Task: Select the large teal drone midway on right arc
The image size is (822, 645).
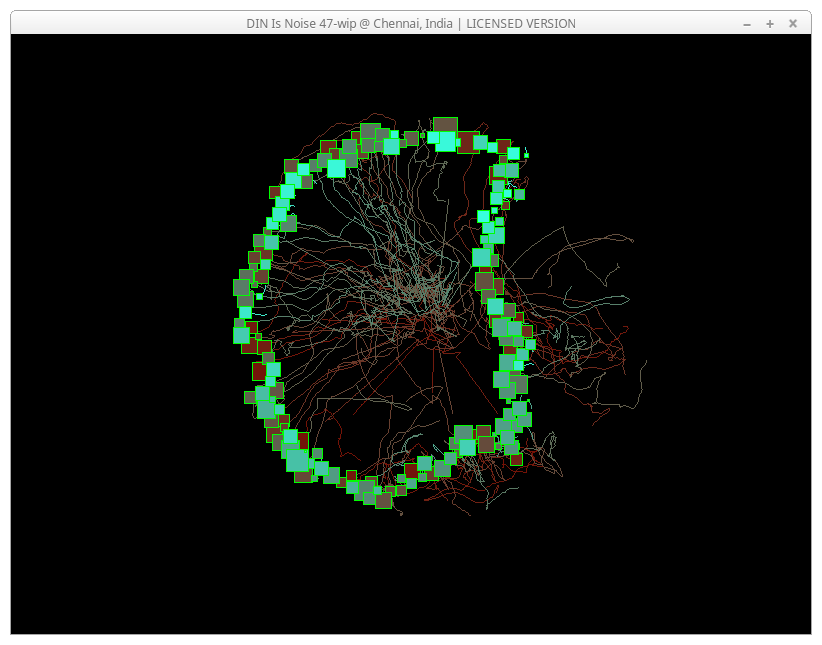Action: [482, 258]
